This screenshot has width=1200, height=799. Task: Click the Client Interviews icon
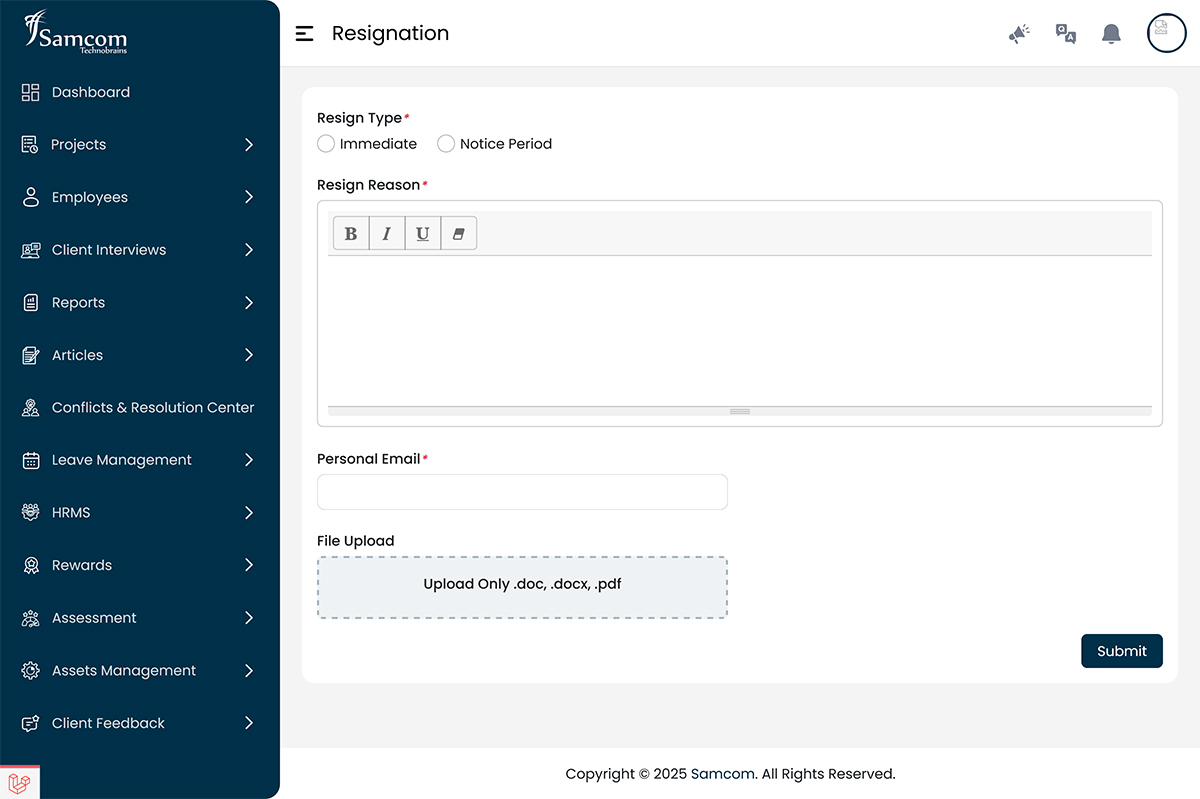pyautogui.click(x=31, y=250)
